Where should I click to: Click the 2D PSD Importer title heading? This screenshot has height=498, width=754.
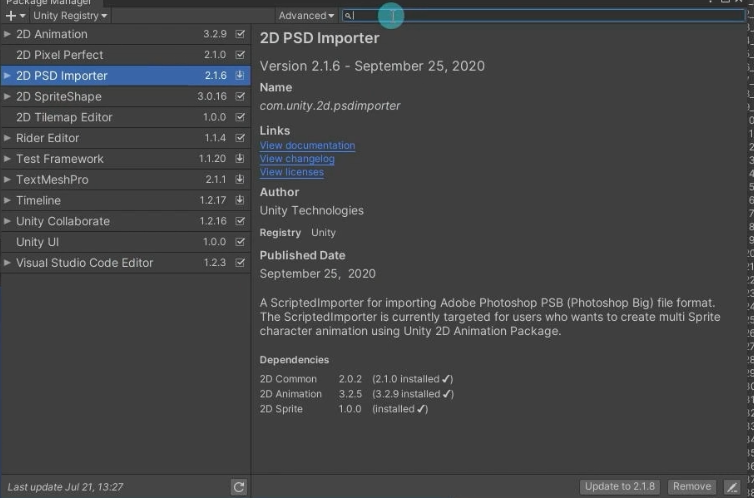point(319,38)
